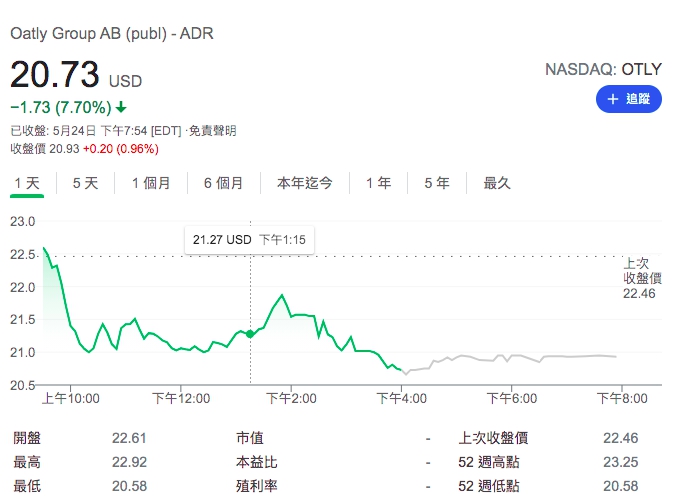Click the 上午10:00 axis label

tap(70, 398)
